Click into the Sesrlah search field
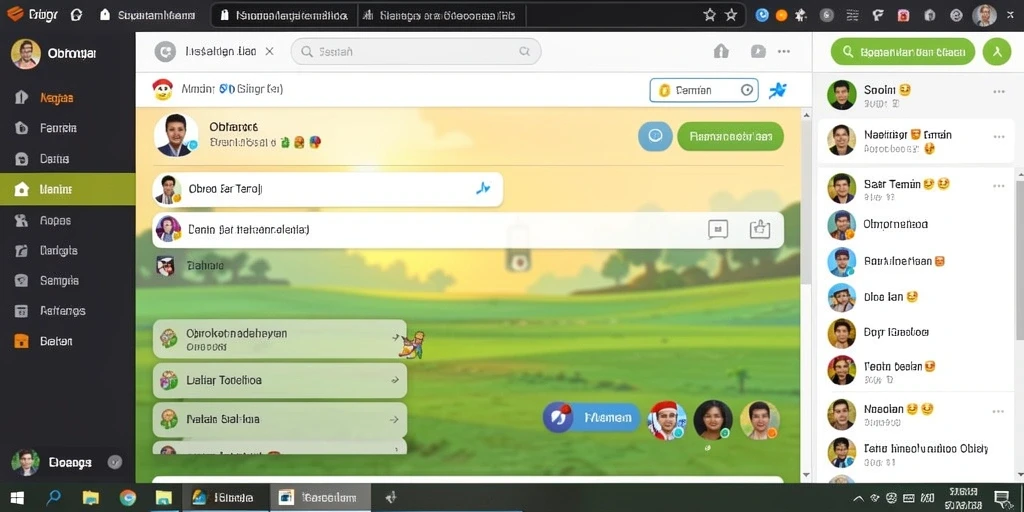The image size is (1024, 512). [x=416, y=51]
